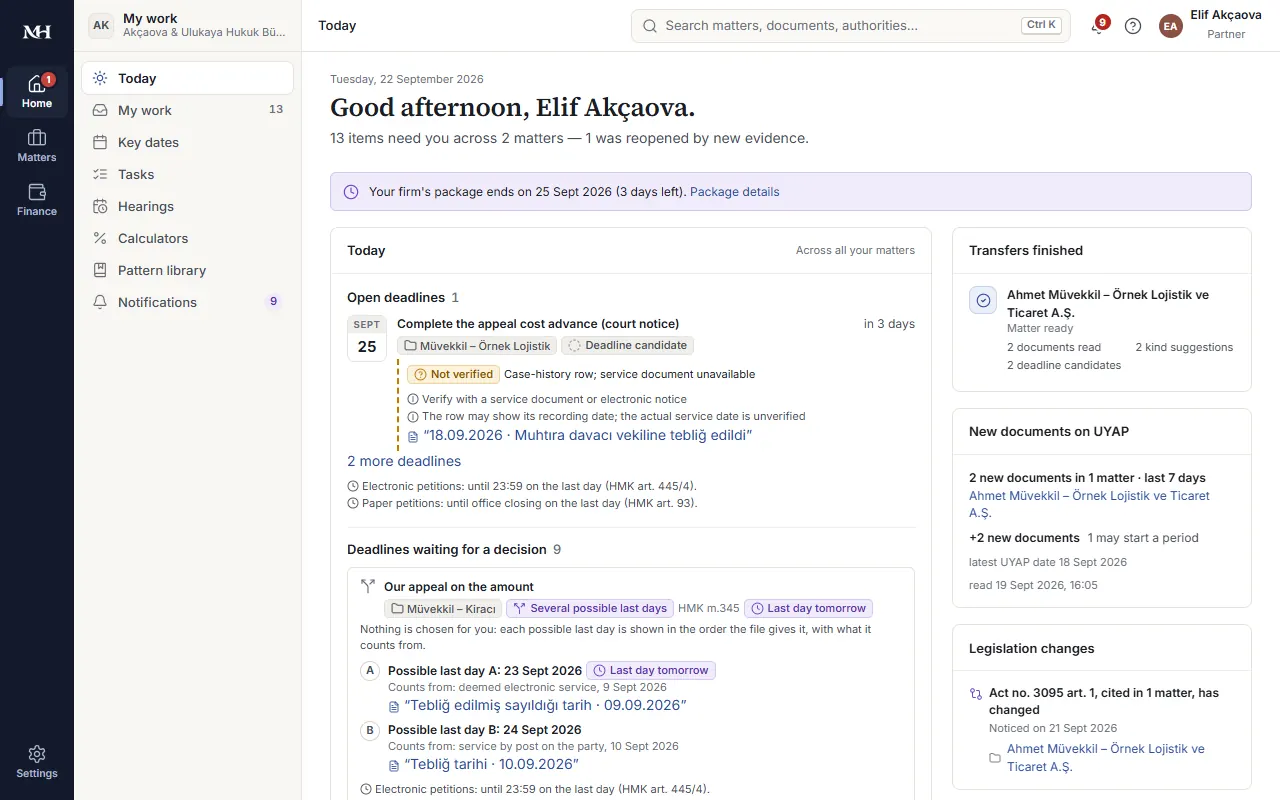Select possible last day option A
The height and width of the screenshot is (800, 1280).
pos(370,671)
